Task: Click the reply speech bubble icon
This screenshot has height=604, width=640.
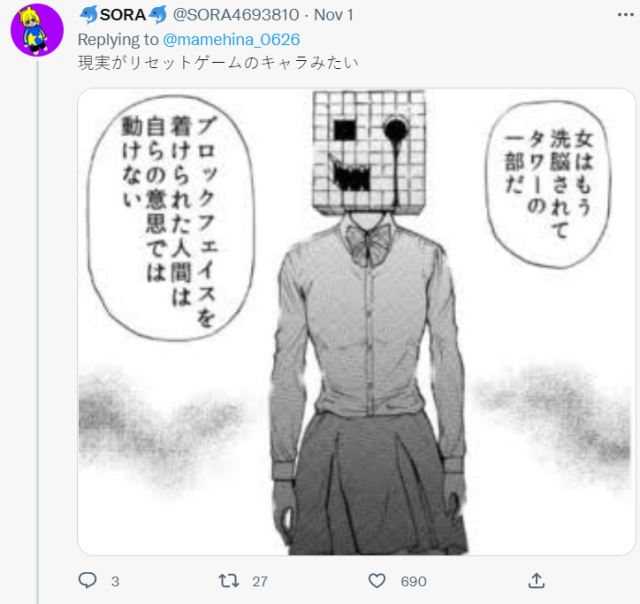Action: pos(87,580)
